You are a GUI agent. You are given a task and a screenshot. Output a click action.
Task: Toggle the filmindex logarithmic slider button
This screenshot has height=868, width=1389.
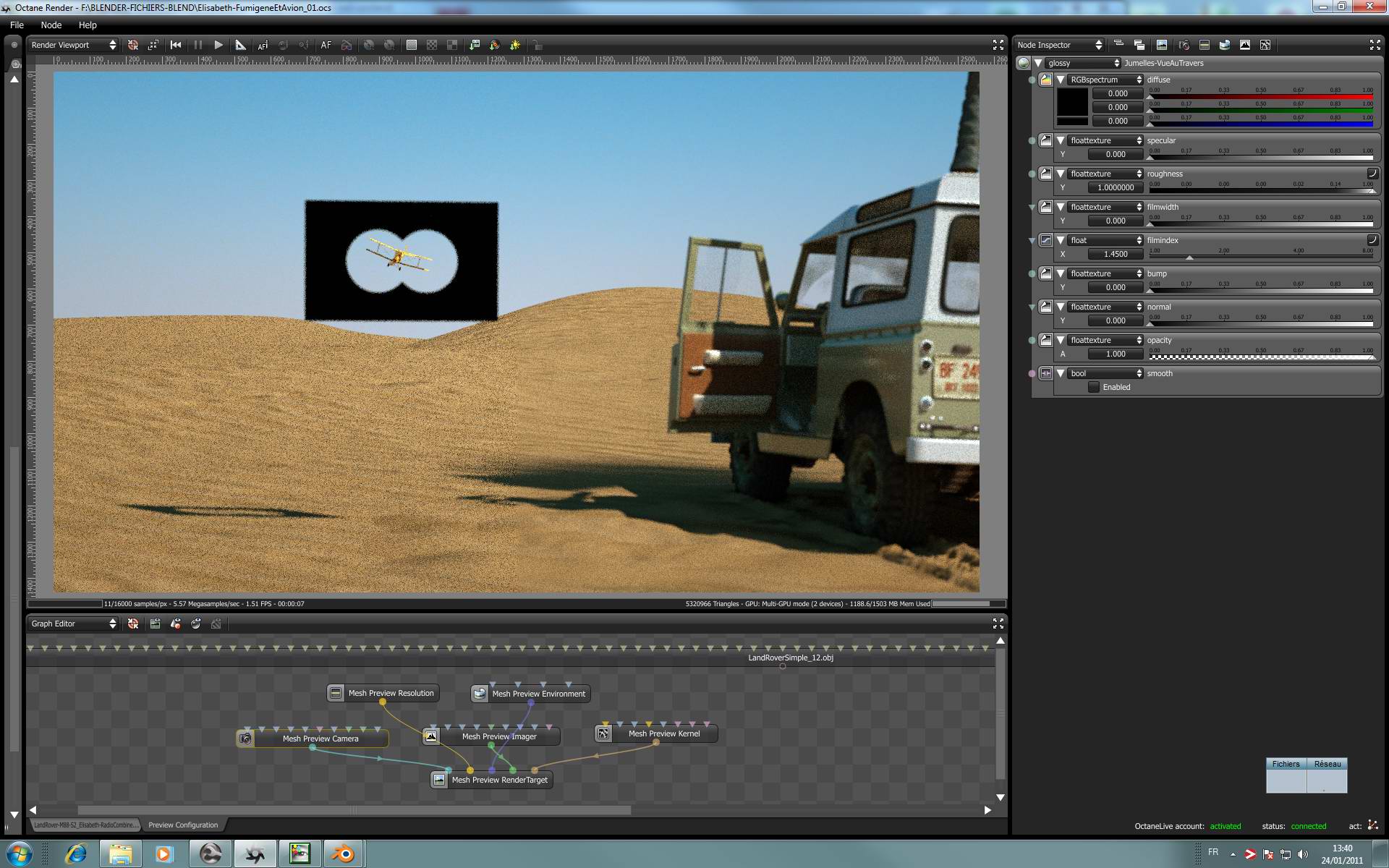[x=1372, y=240]
